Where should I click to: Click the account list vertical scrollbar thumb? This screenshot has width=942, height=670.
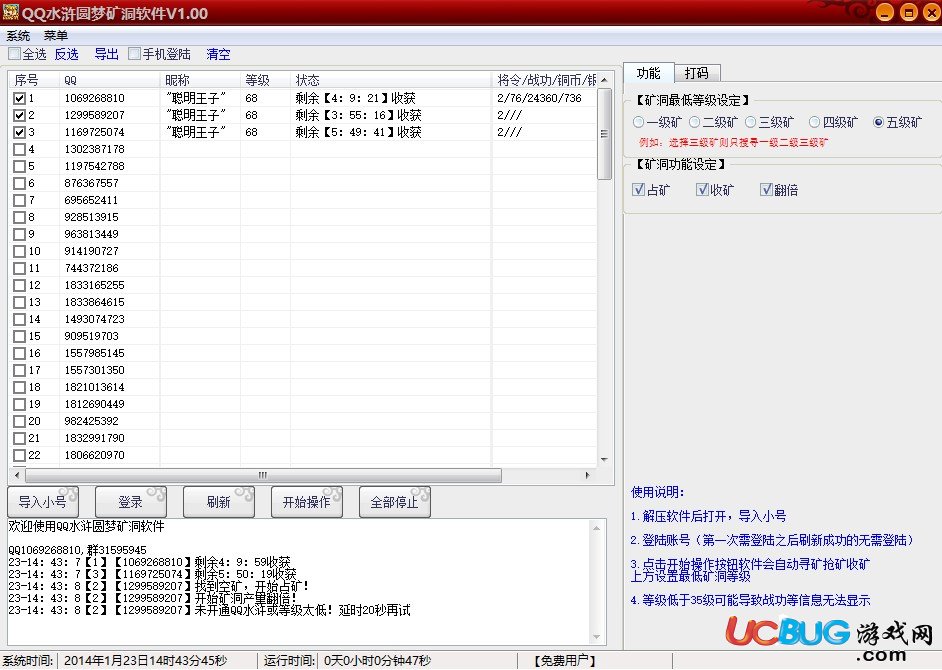tap(604, 133)
